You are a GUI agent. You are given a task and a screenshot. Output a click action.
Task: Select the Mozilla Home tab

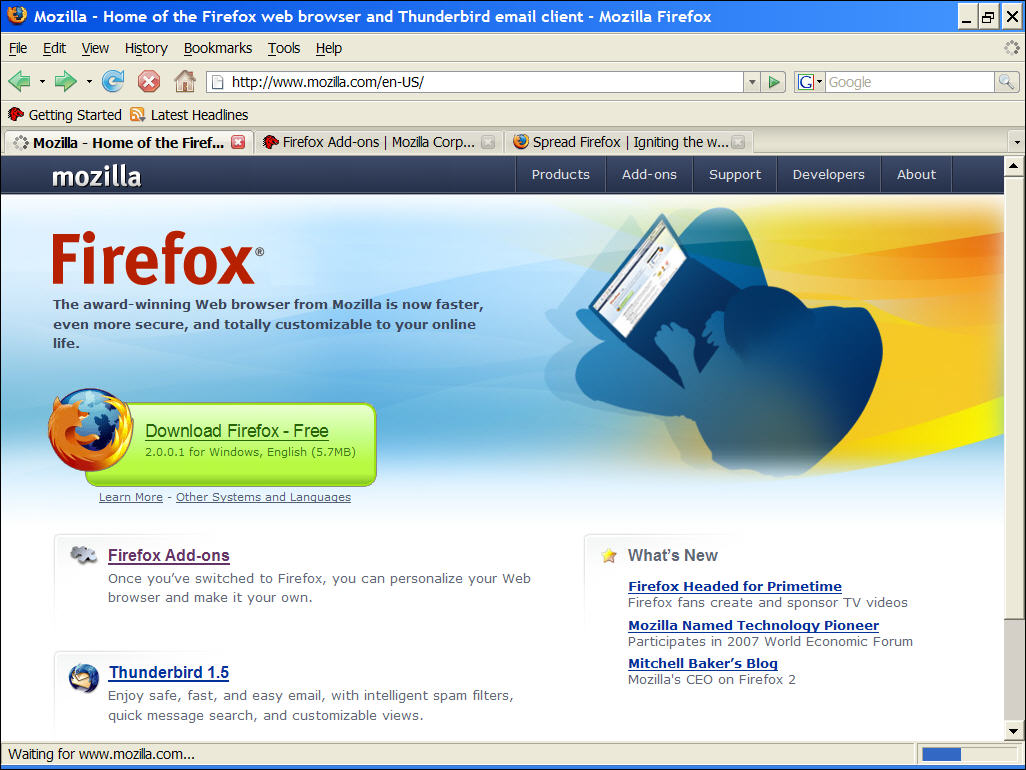point(128,142)
